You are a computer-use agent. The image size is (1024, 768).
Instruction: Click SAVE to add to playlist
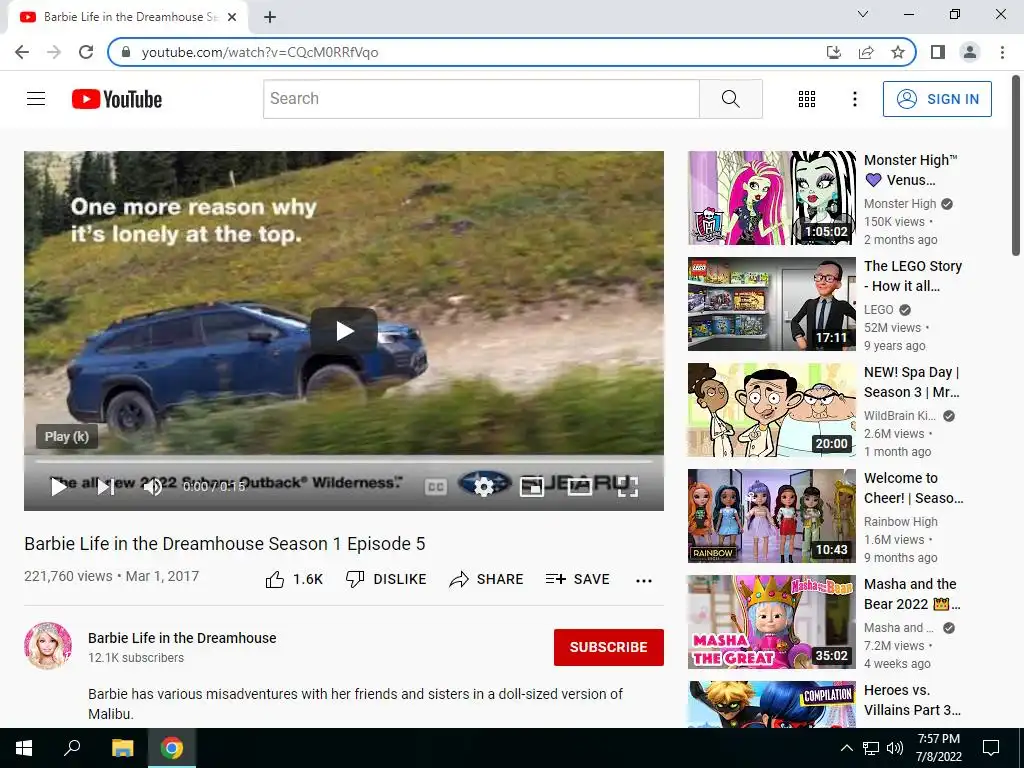577,579
